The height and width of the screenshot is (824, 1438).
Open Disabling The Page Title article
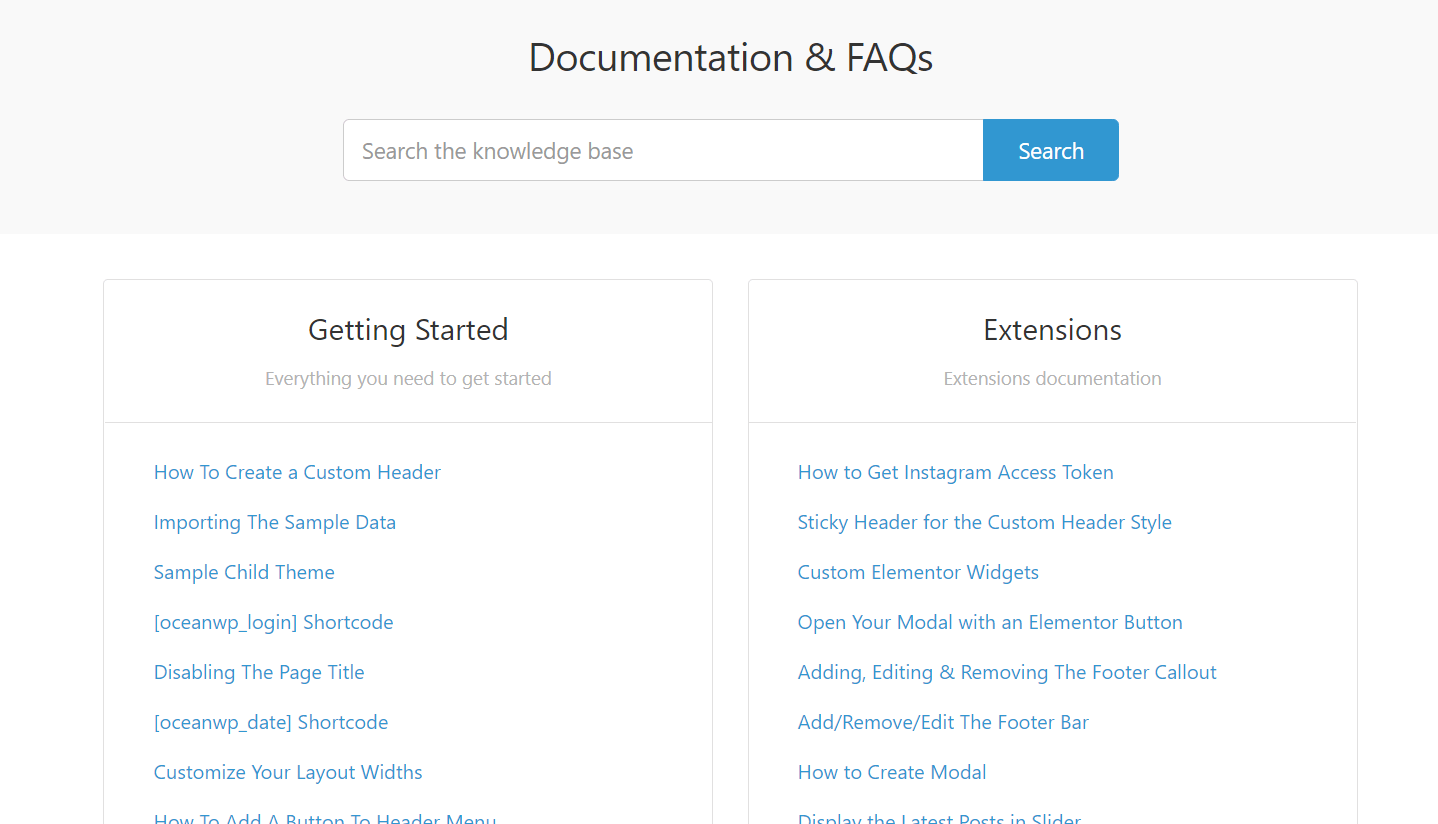click(x=259, y=672)
